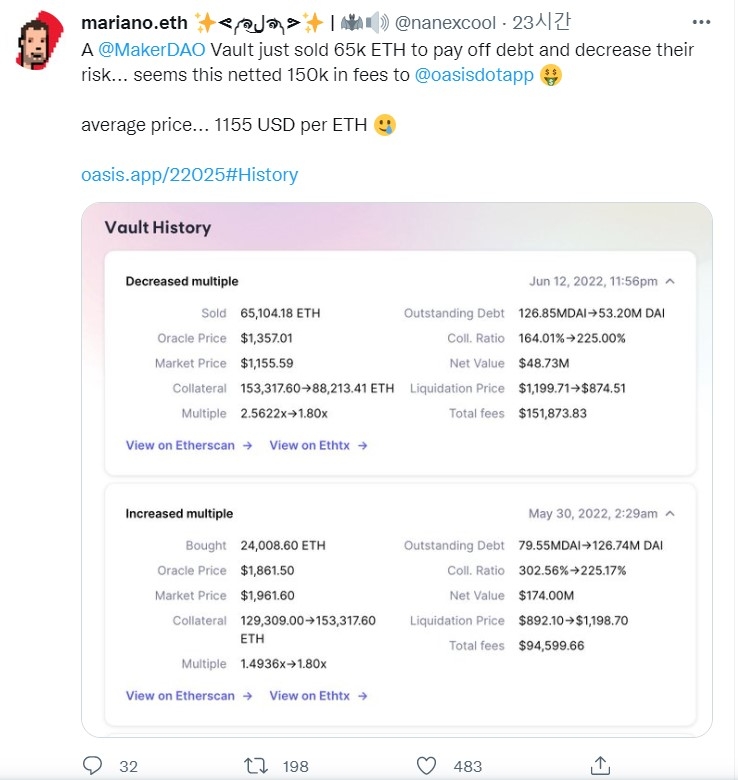Image resolution: width=738 pixels, height=780 pixels.
Task: Click the Jun 12, 2022 date header
Action: pyautogui.click(x=593, y=281)
